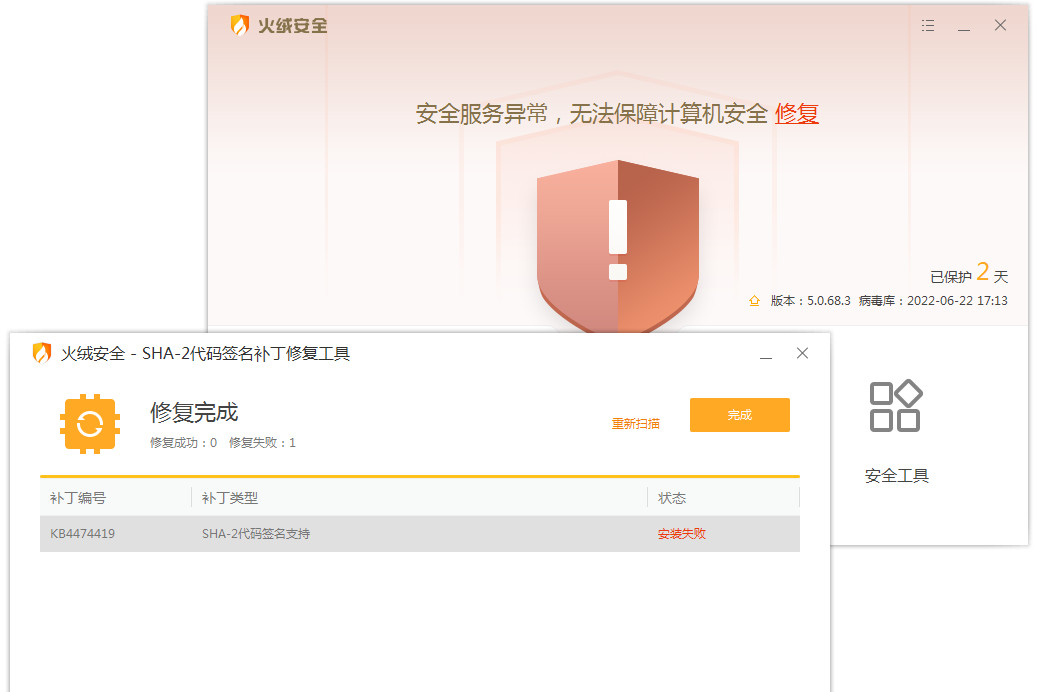This screenshot has height=692, width=1052.
Task: Open the main menu icon in Huorong window
Action: (x=928, y=26)
